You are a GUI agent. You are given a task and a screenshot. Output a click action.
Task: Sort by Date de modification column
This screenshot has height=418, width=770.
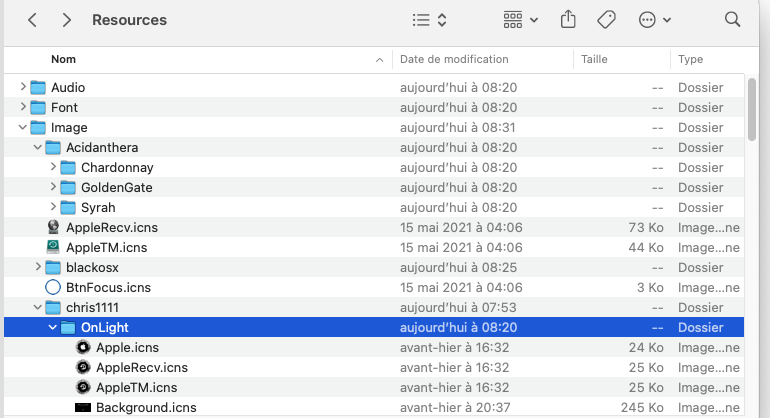(x=454, y=59)
